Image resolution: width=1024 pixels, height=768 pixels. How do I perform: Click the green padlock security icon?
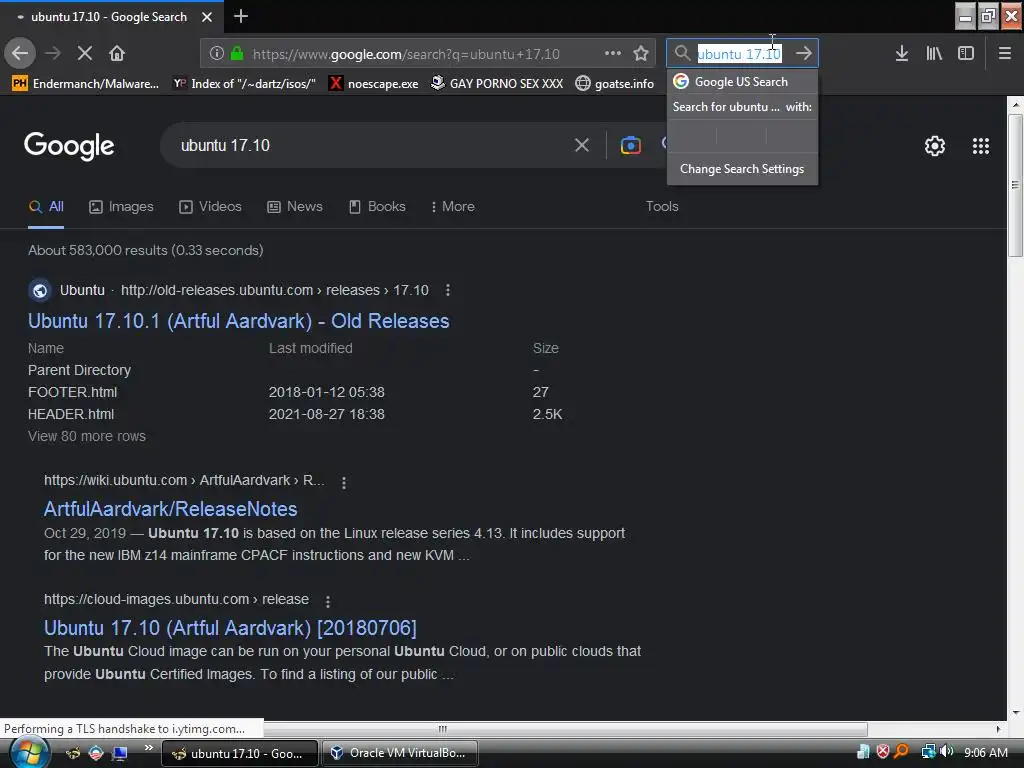tap(237, 53)
